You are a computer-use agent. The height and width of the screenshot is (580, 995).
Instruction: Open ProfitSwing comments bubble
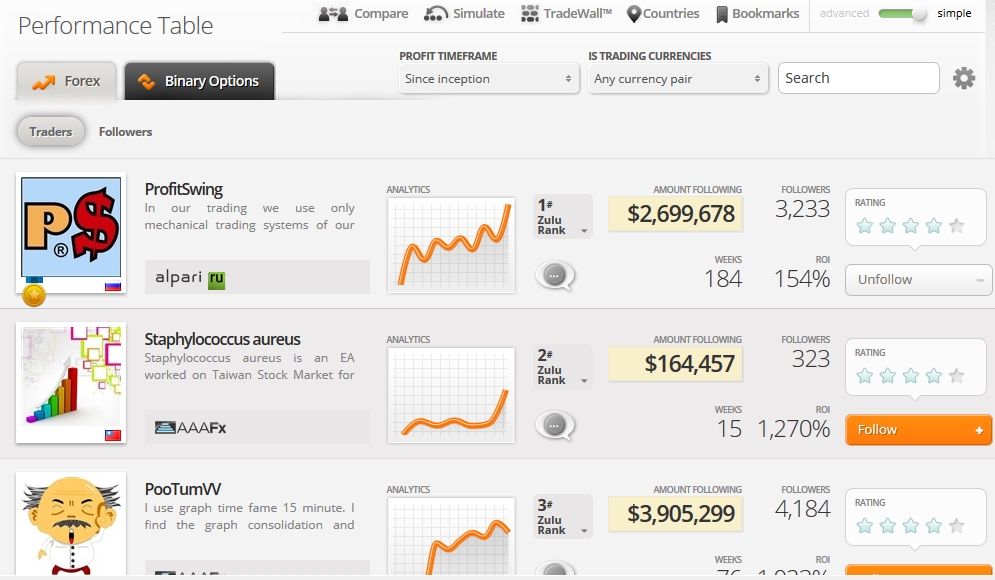tap(555, 276)
